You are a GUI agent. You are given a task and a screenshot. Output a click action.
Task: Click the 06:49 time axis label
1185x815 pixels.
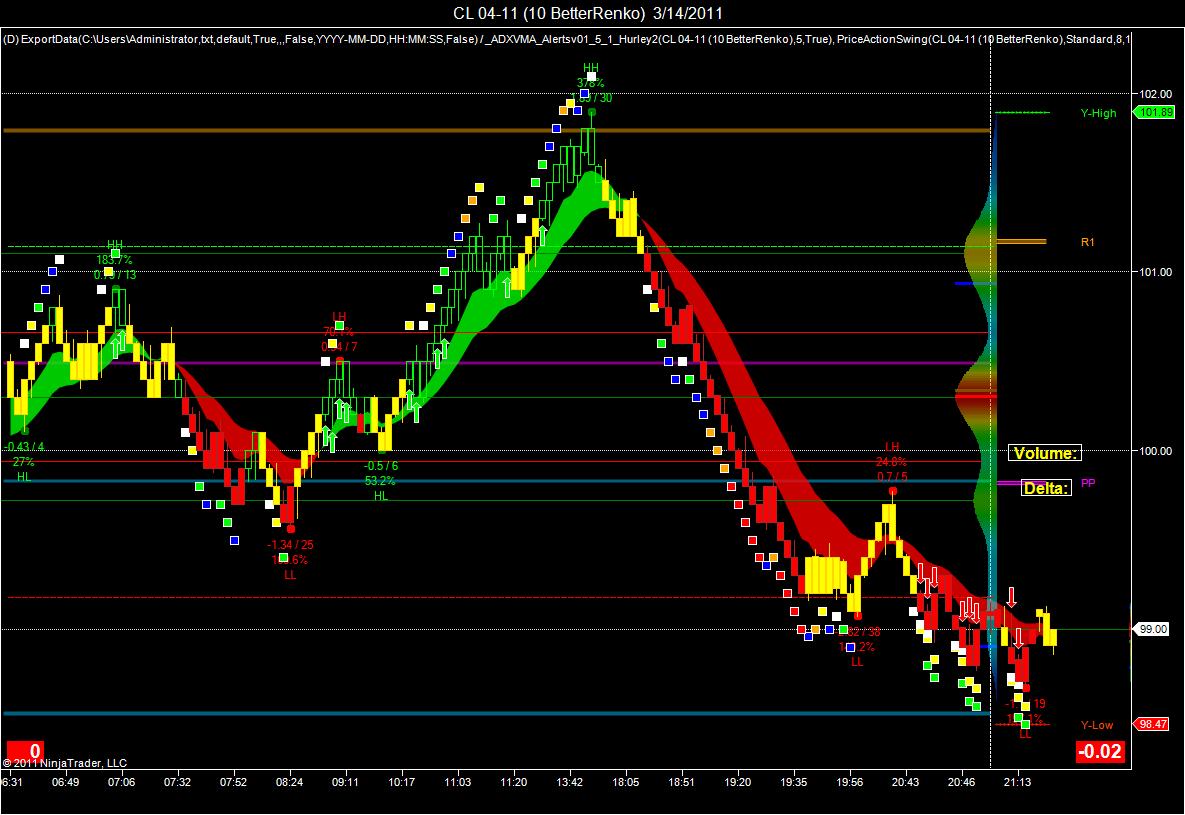66,782
